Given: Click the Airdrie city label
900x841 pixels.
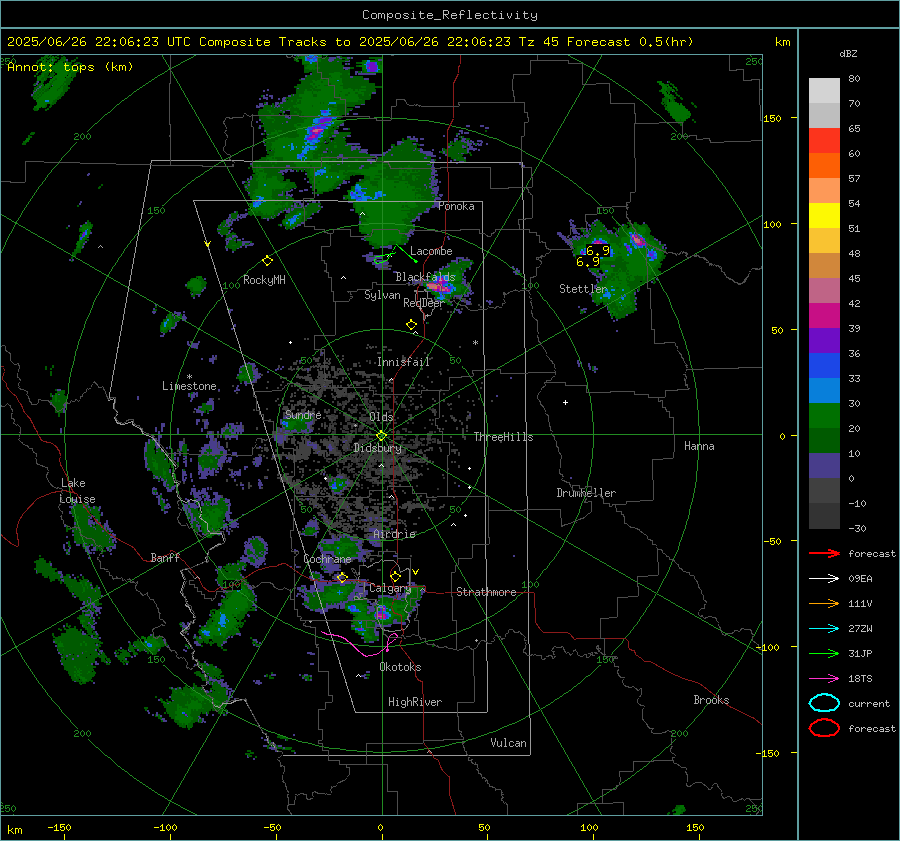Looking at the screenshot, I should point(394,534).
